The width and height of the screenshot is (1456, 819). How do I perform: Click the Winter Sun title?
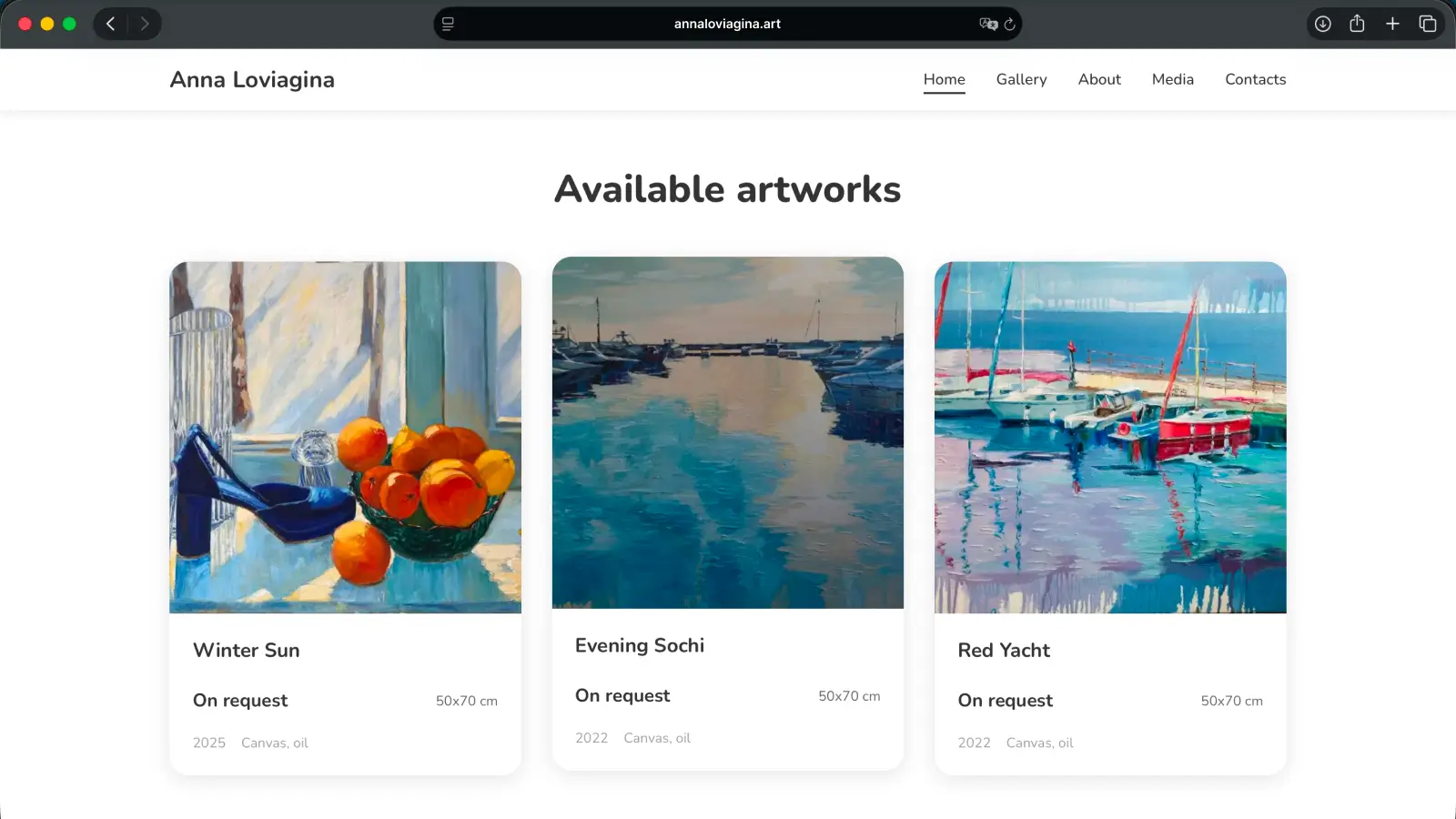coord(247,651)
